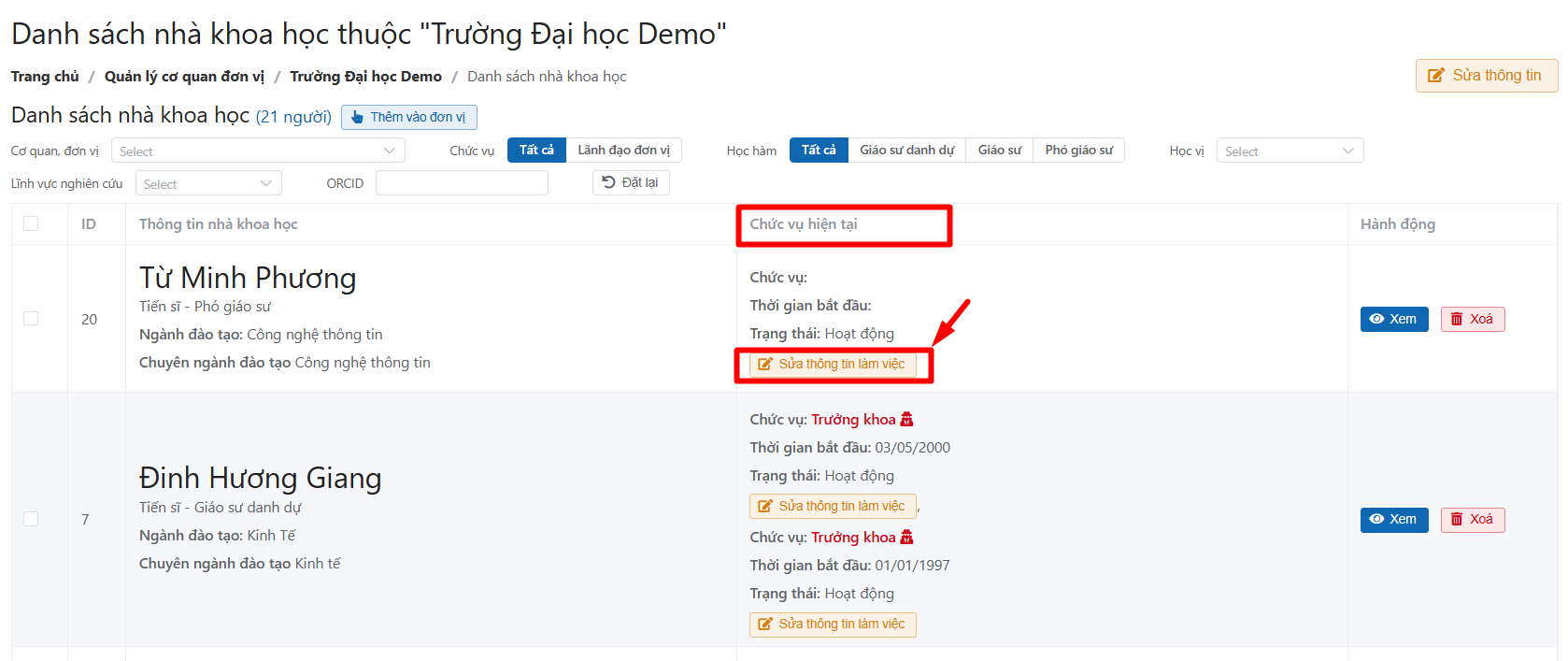View details of Đinh Hương Giang with Xem
Screen dimensions: 1568x661
1394,519
